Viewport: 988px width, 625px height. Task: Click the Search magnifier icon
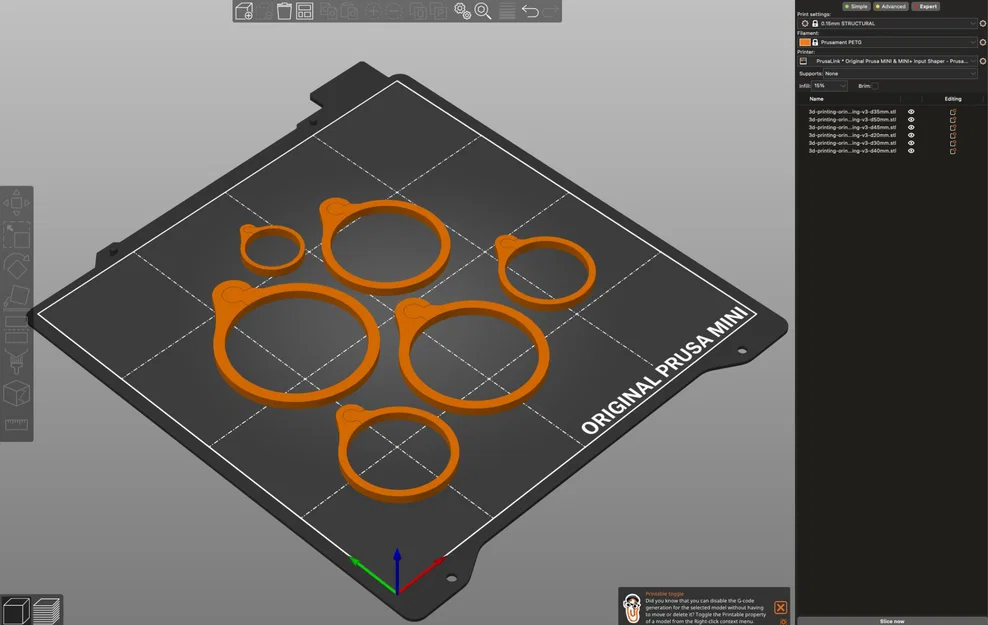click(x=483, y=11)
